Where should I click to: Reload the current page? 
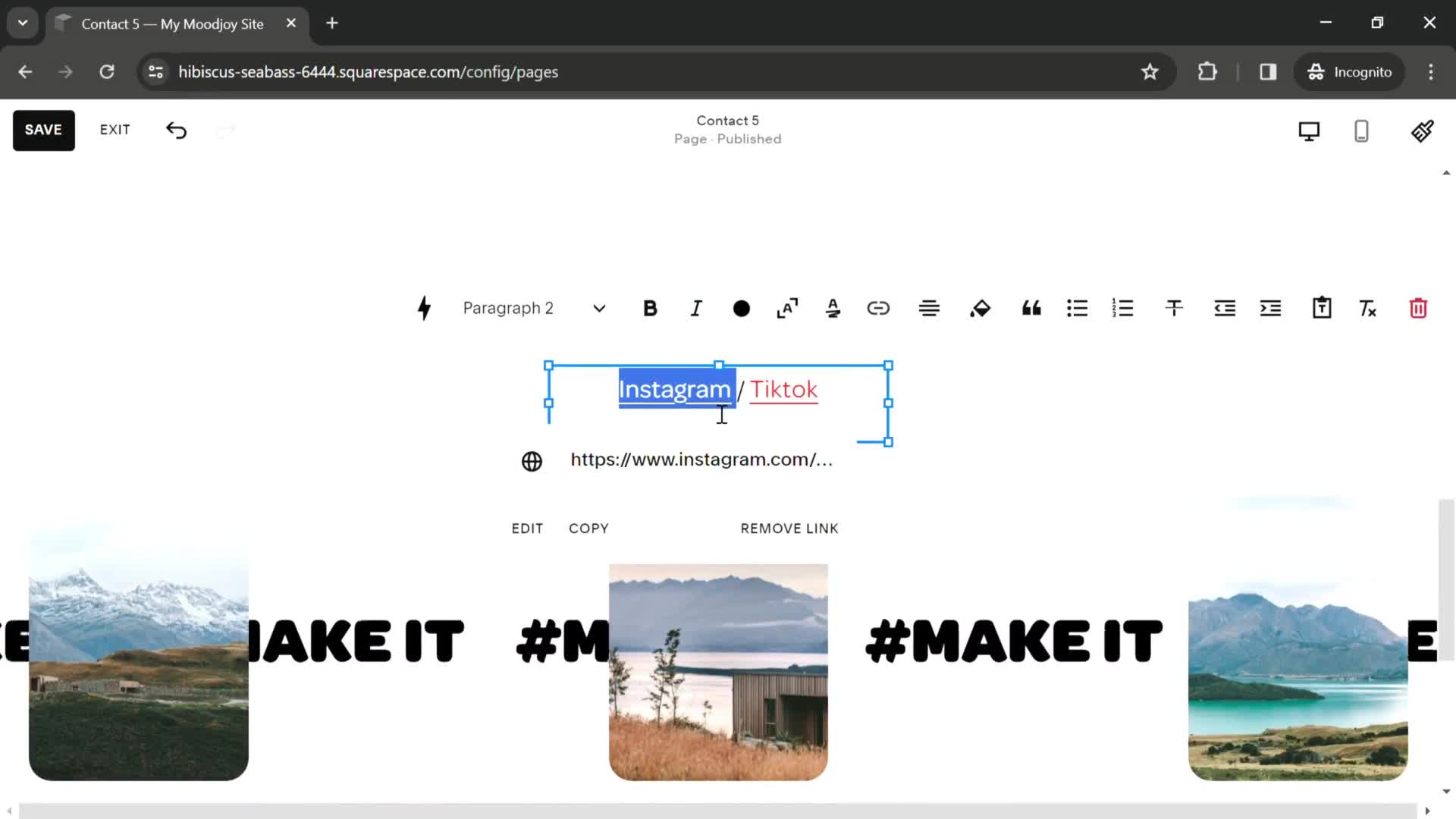[107, 72]
